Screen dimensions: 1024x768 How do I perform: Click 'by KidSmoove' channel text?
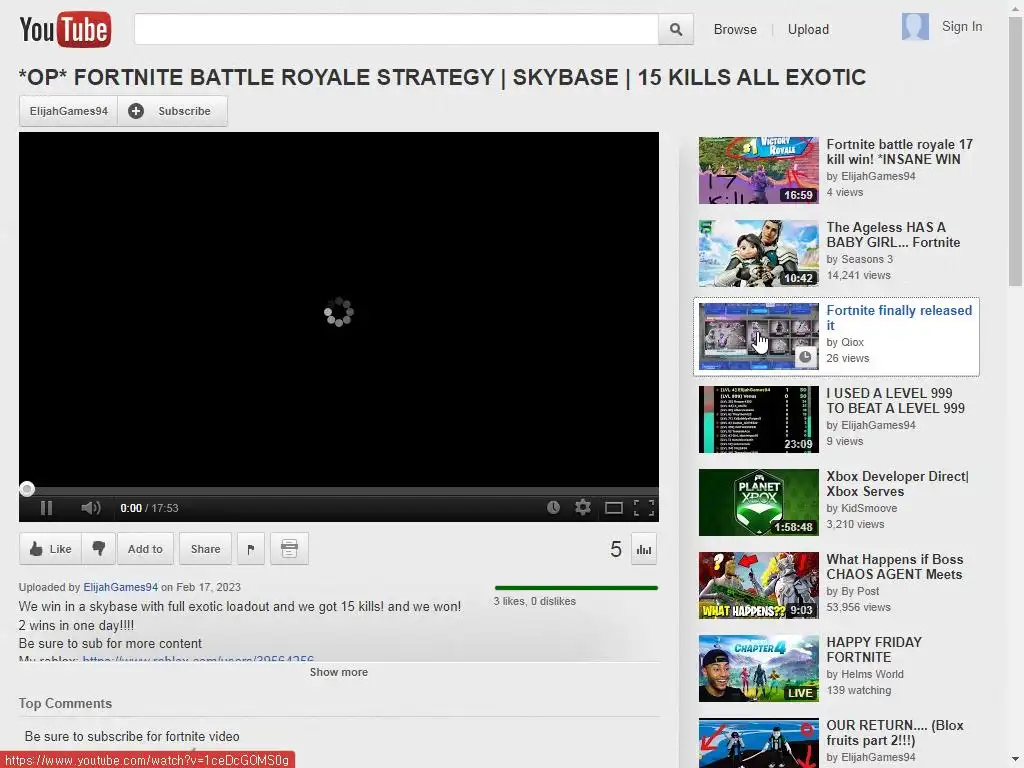(861, 508)
